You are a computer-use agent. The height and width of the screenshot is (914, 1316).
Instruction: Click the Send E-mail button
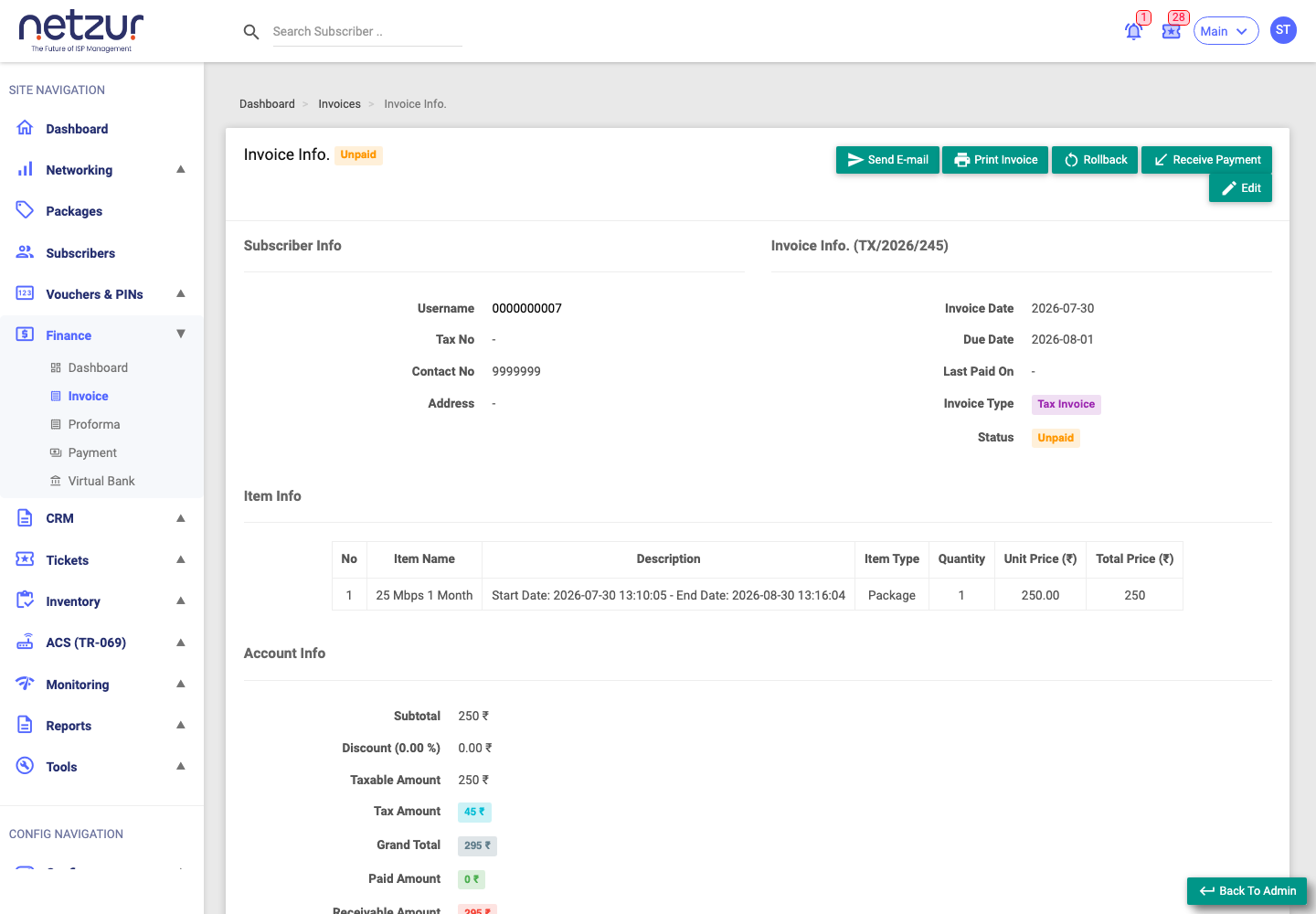(x=887, y=160)
